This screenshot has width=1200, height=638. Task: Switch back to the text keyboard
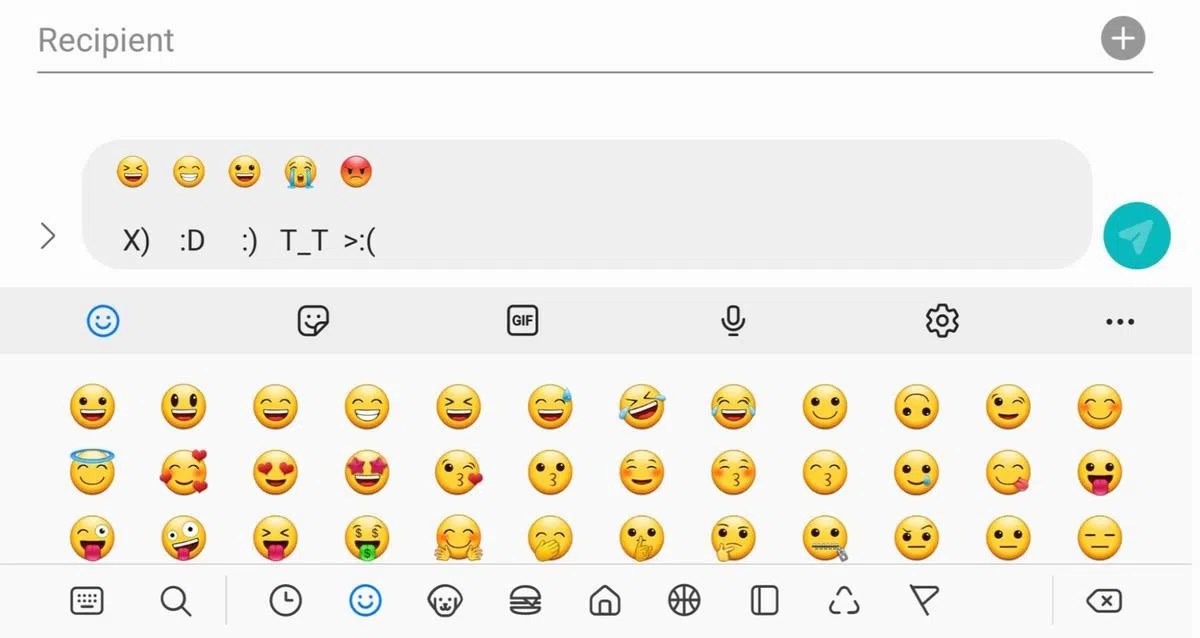point(88,600)
